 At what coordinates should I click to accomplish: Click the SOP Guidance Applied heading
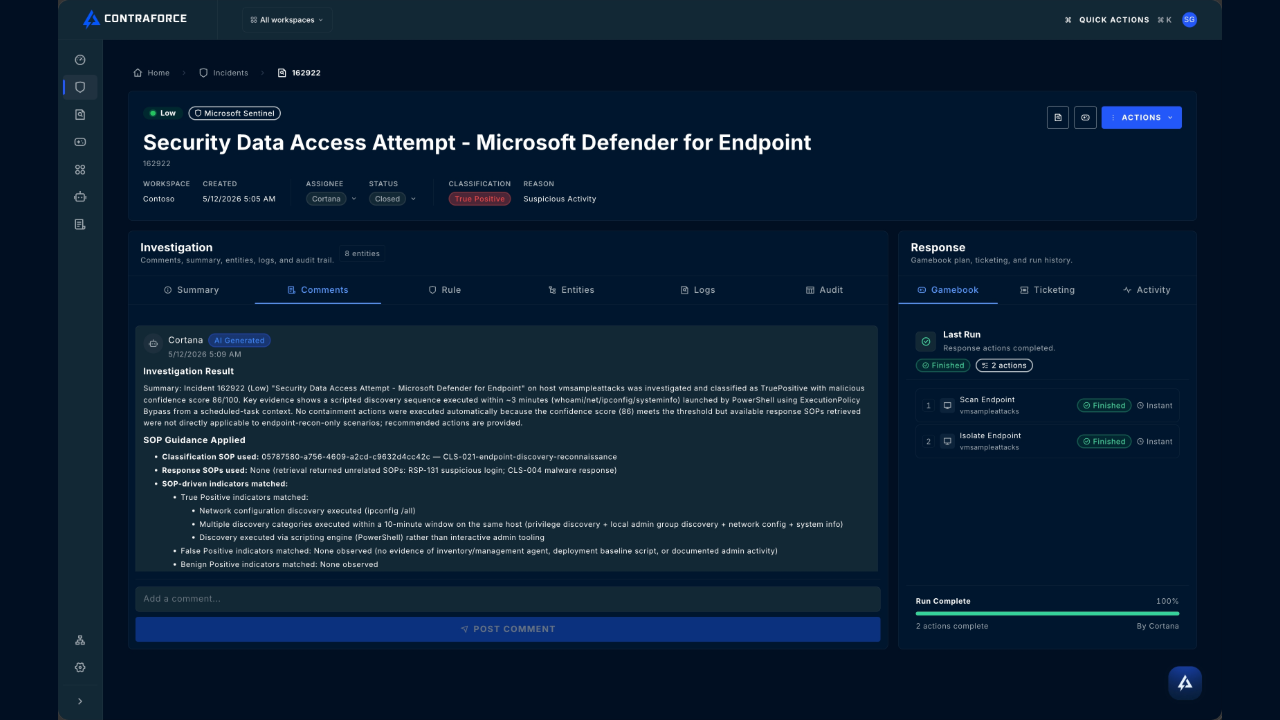[194, 440]
